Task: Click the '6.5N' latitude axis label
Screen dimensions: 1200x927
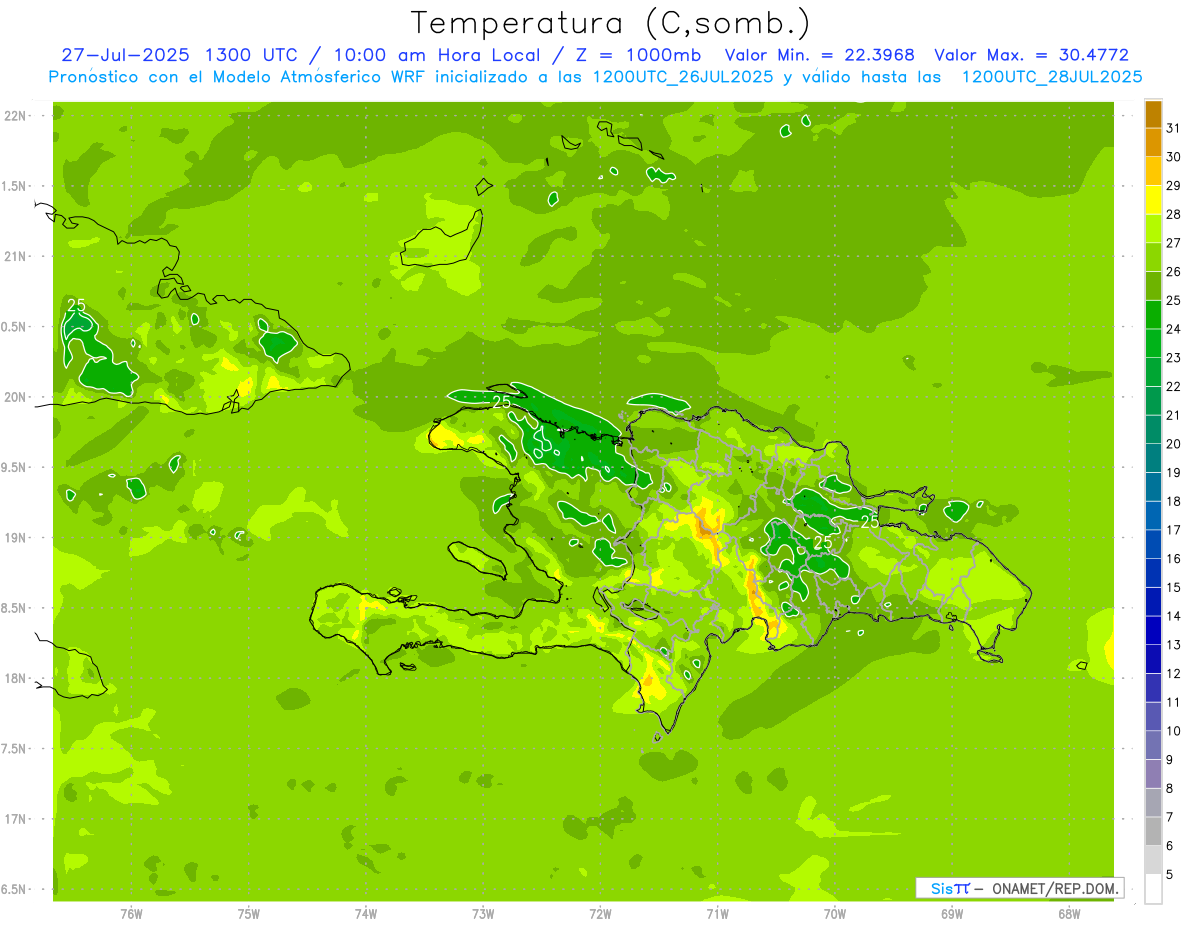Action: point(16,889)
